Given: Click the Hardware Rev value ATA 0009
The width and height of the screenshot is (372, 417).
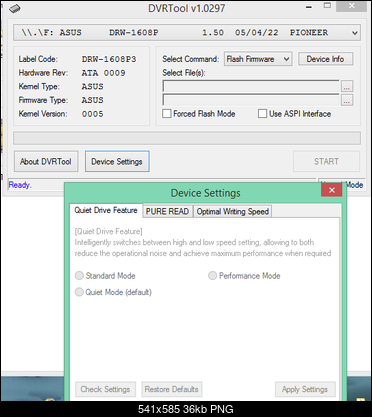Looking at the screenshot, I should (x=104, y=73).
